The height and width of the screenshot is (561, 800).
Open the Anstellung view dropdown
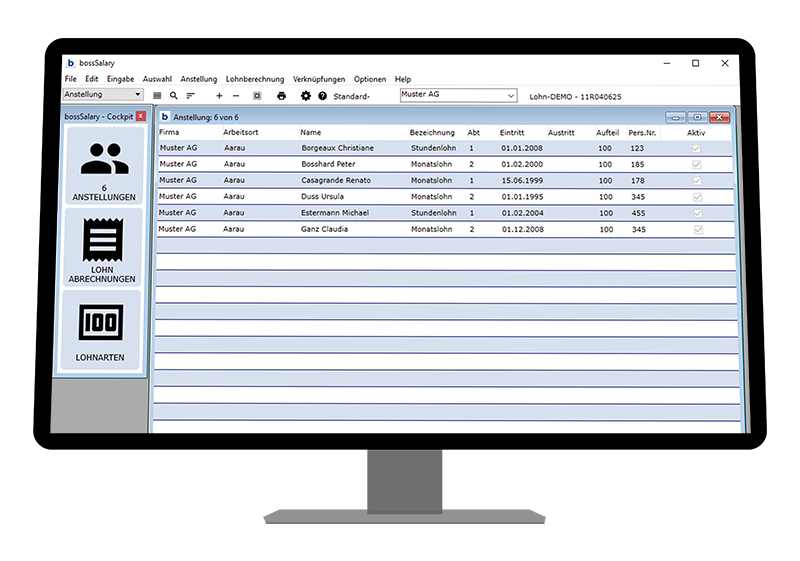point(103,94)
